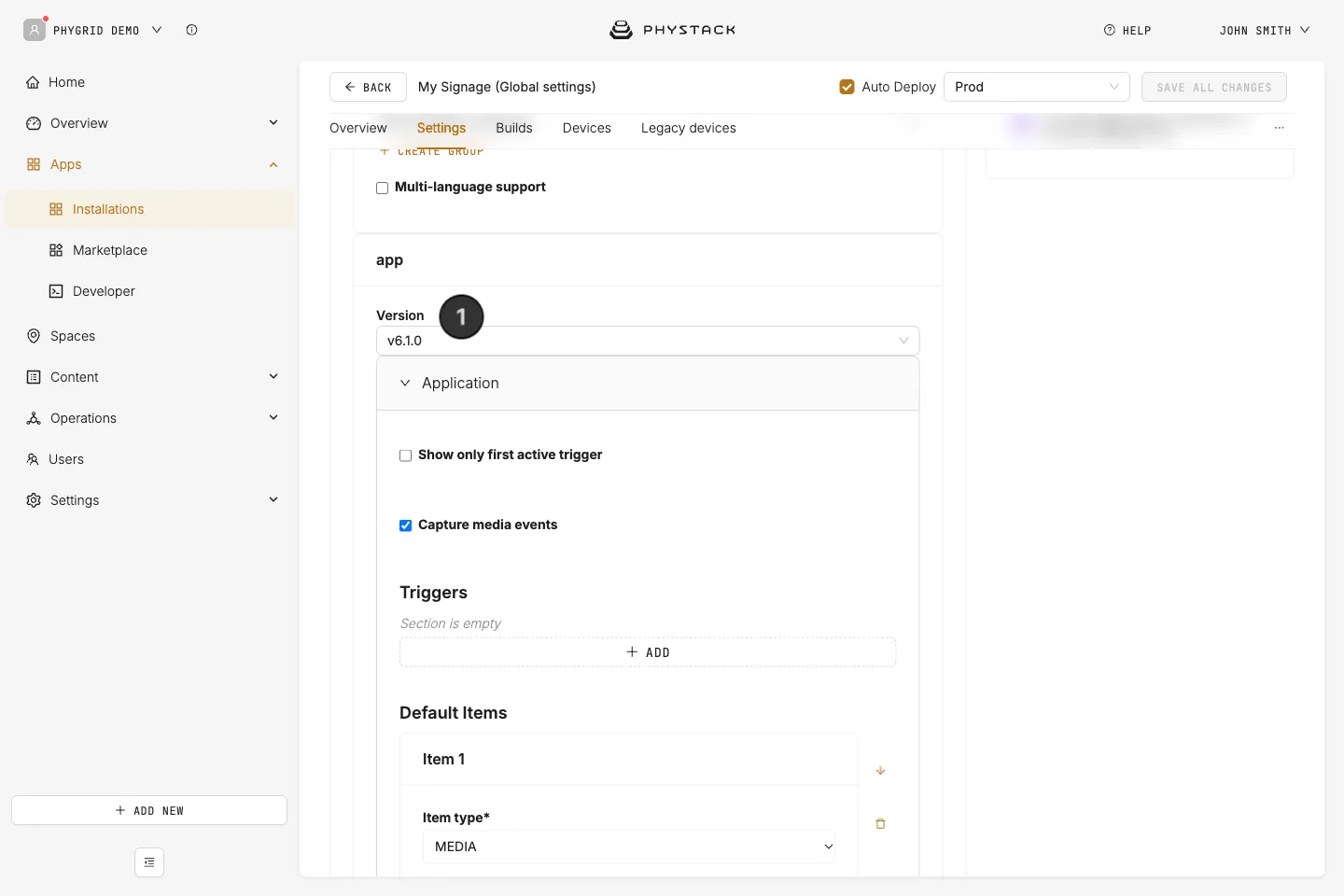
Task: Click the Overview gauge icon in sidebar
Action: (x=34, y=123)
